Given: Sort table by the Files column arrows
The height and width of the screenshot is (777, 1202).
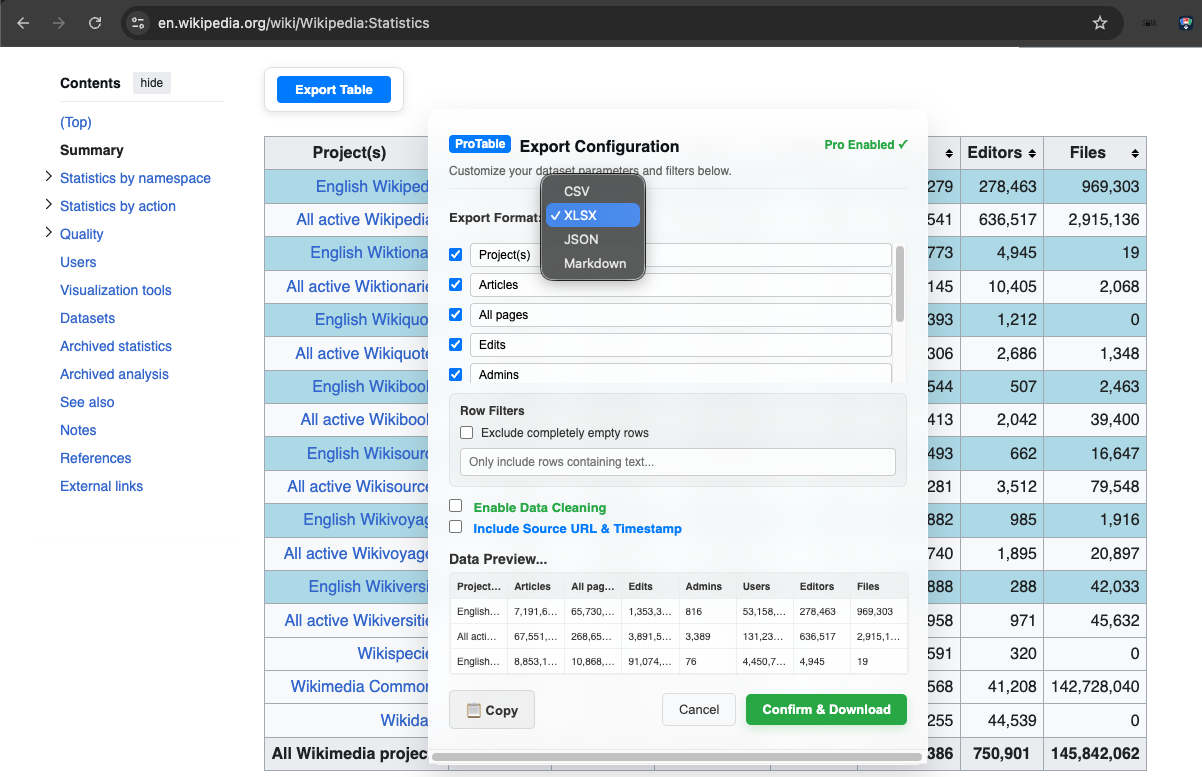Looking at the screenshot, I should 1135,153.
